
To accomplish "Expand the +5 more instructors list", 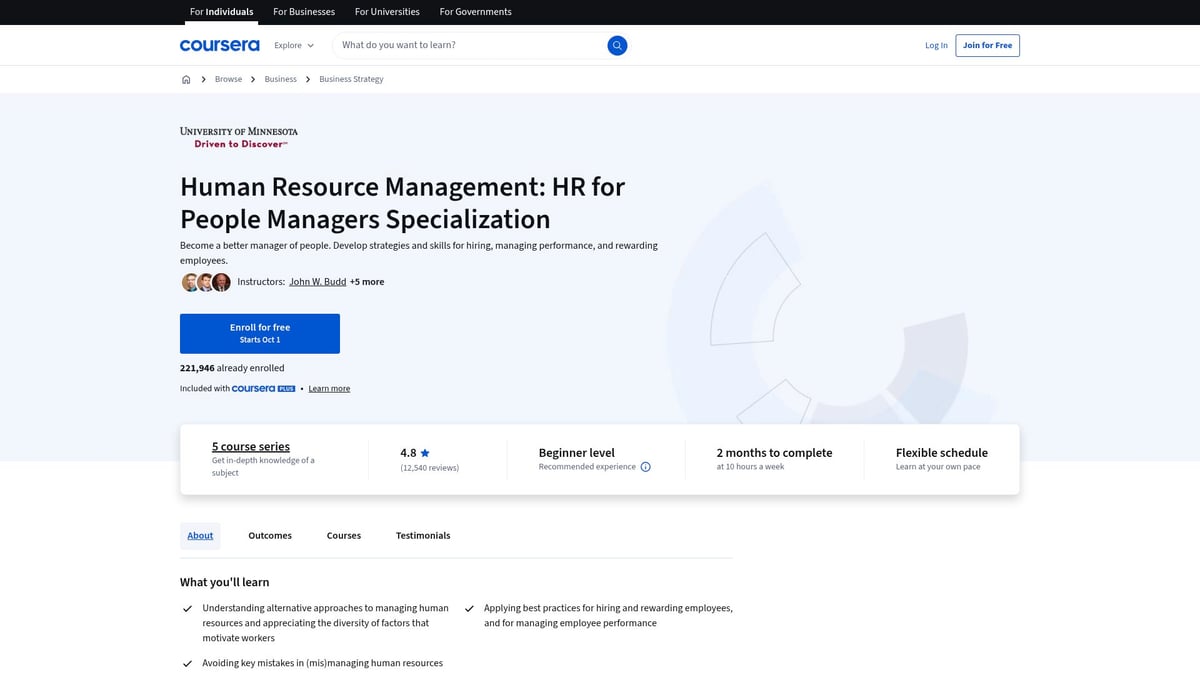I will coord(367,282).
